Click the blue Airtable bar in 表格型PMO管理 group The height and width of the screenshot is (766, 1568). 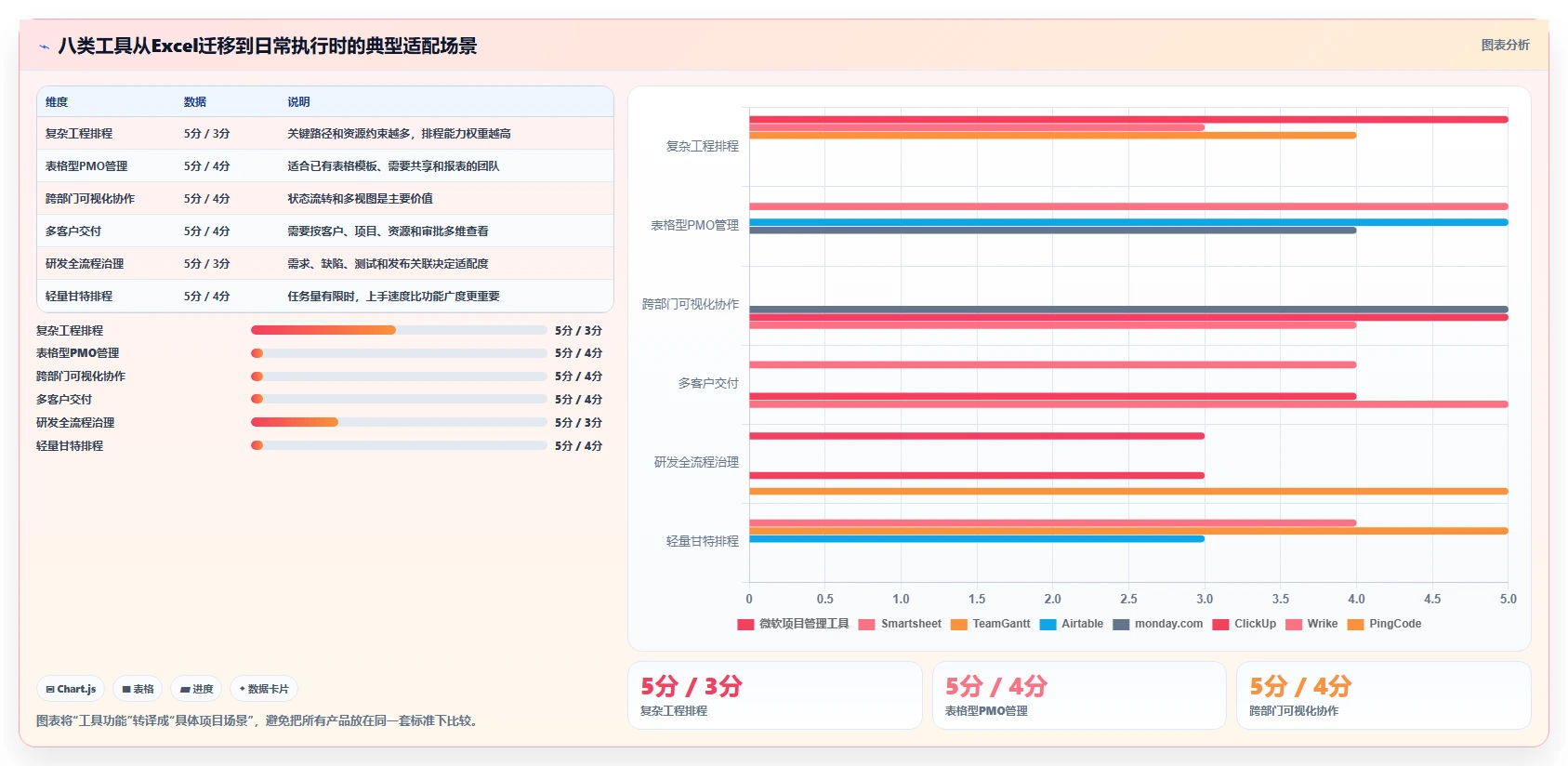point(1128,222)
